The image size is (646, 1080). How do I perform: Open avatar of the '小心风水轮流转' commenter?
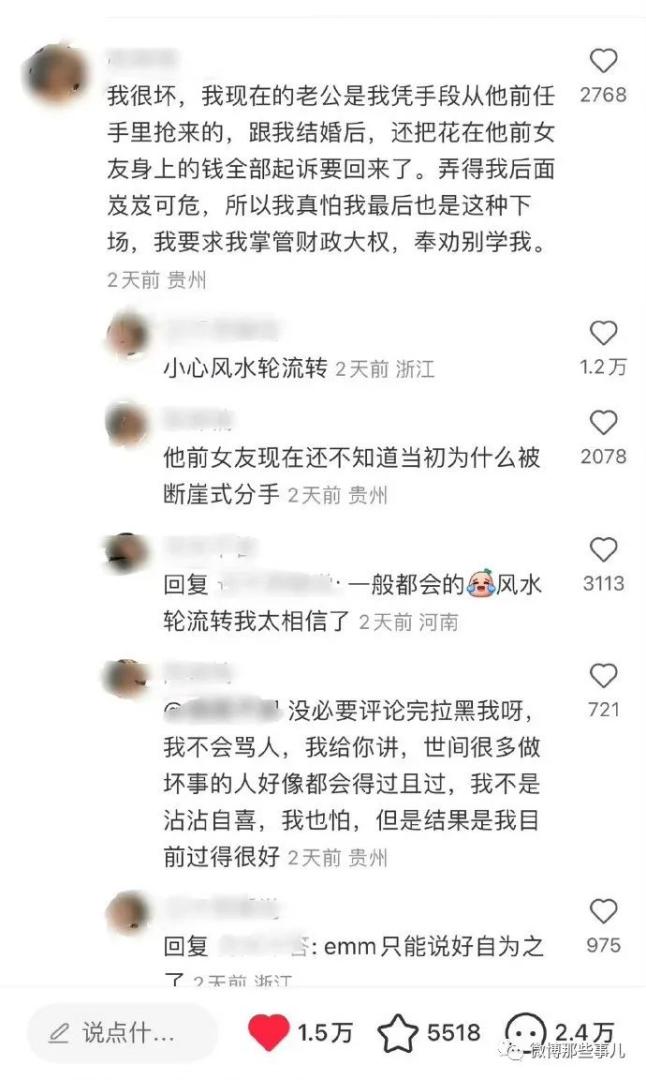tap(128, 335)
